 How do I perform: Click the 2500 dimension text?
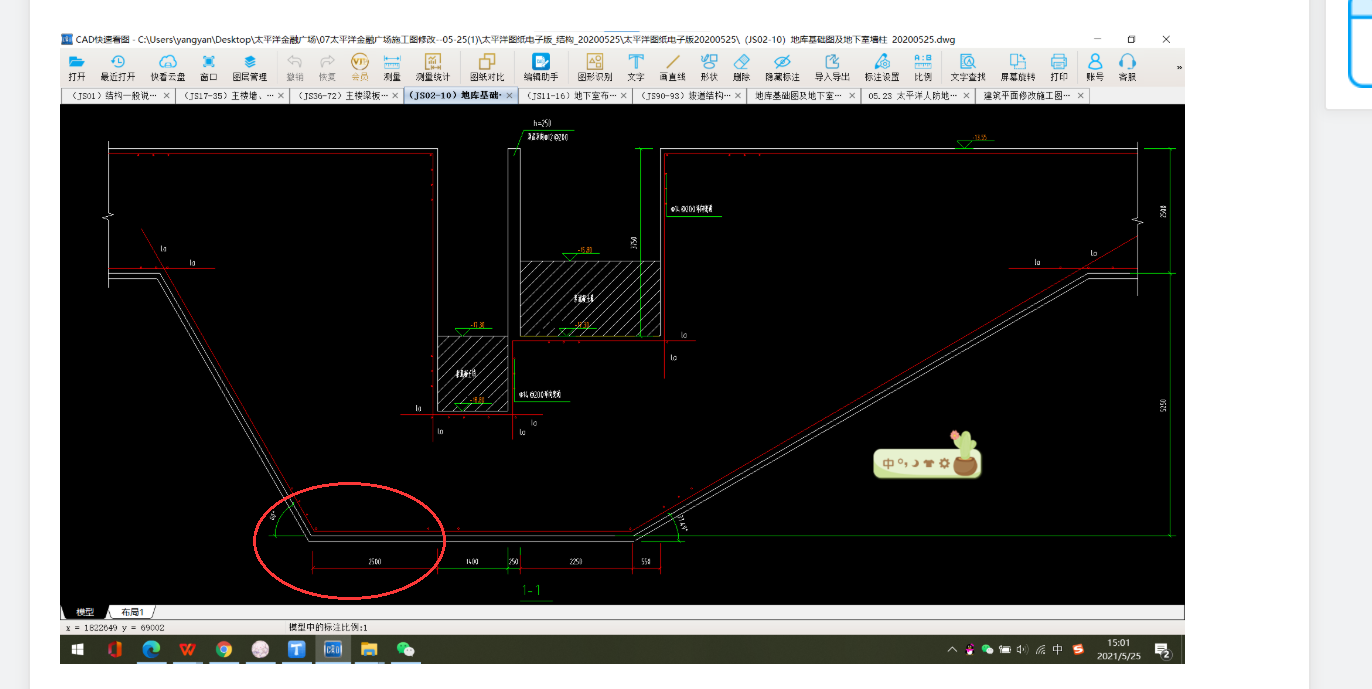[375, 562]
